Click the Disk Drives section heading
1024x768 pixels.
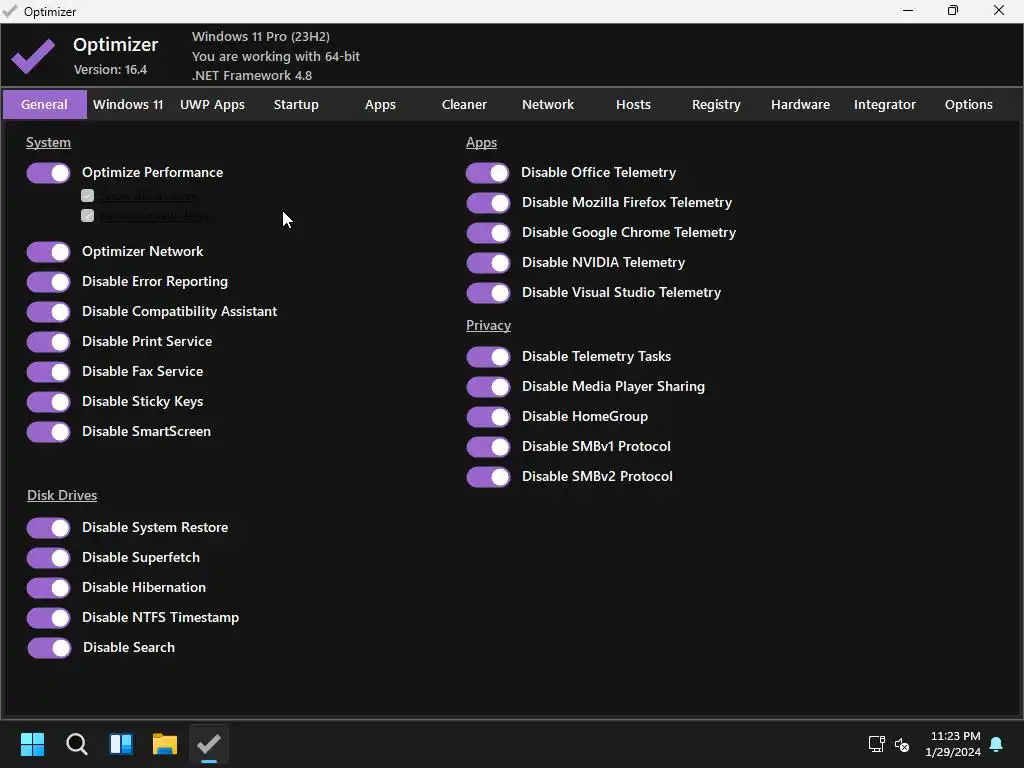point(62,495)
